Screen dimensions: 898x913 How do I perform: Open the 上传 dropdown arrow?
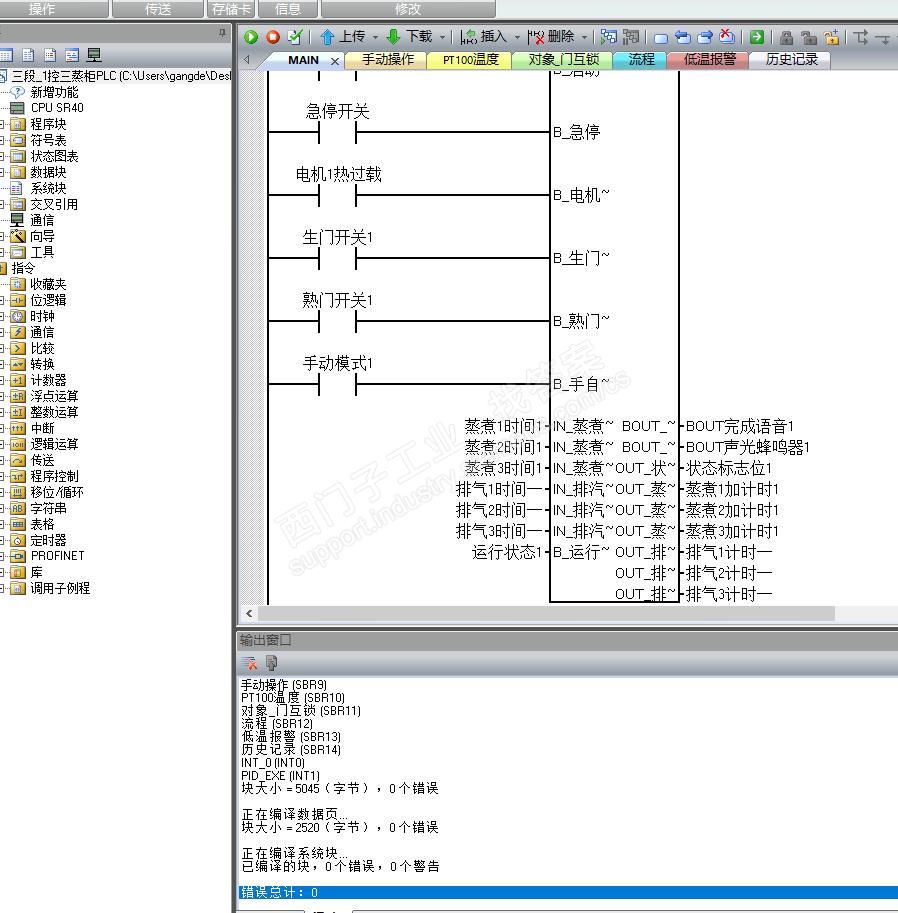[375, 37]
